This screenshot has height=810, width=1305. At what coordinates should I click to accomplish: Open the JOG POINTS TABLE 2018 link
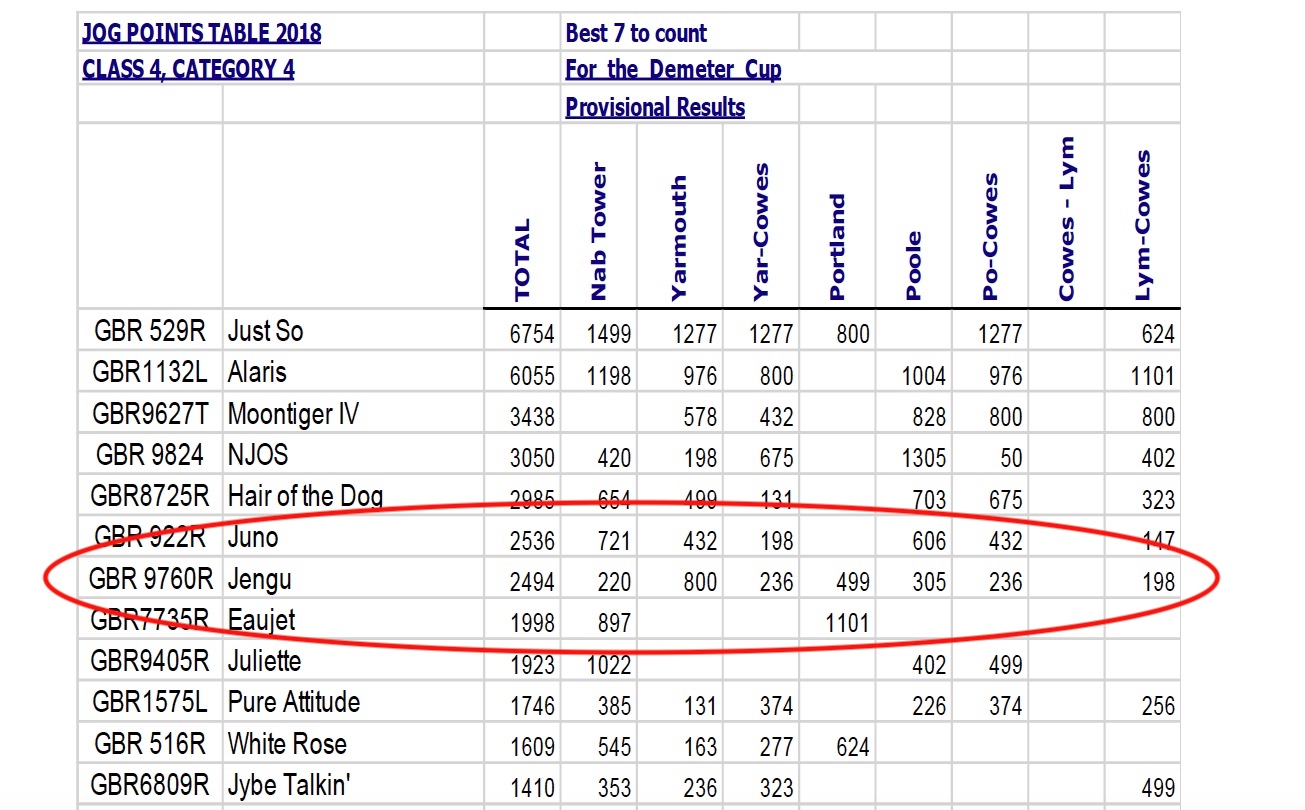click(201, 33)
